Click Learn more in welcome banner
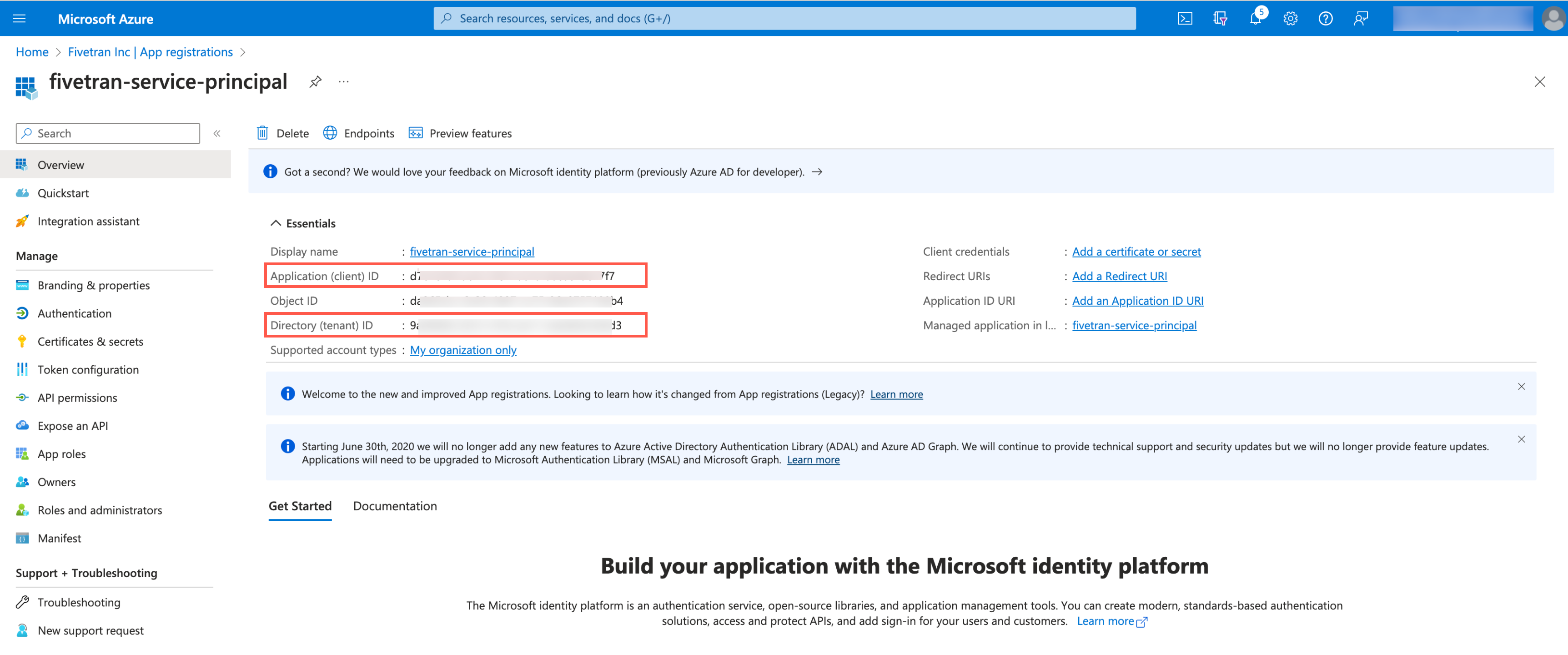Screen dimensions: 1568x655 click(896, 394)
